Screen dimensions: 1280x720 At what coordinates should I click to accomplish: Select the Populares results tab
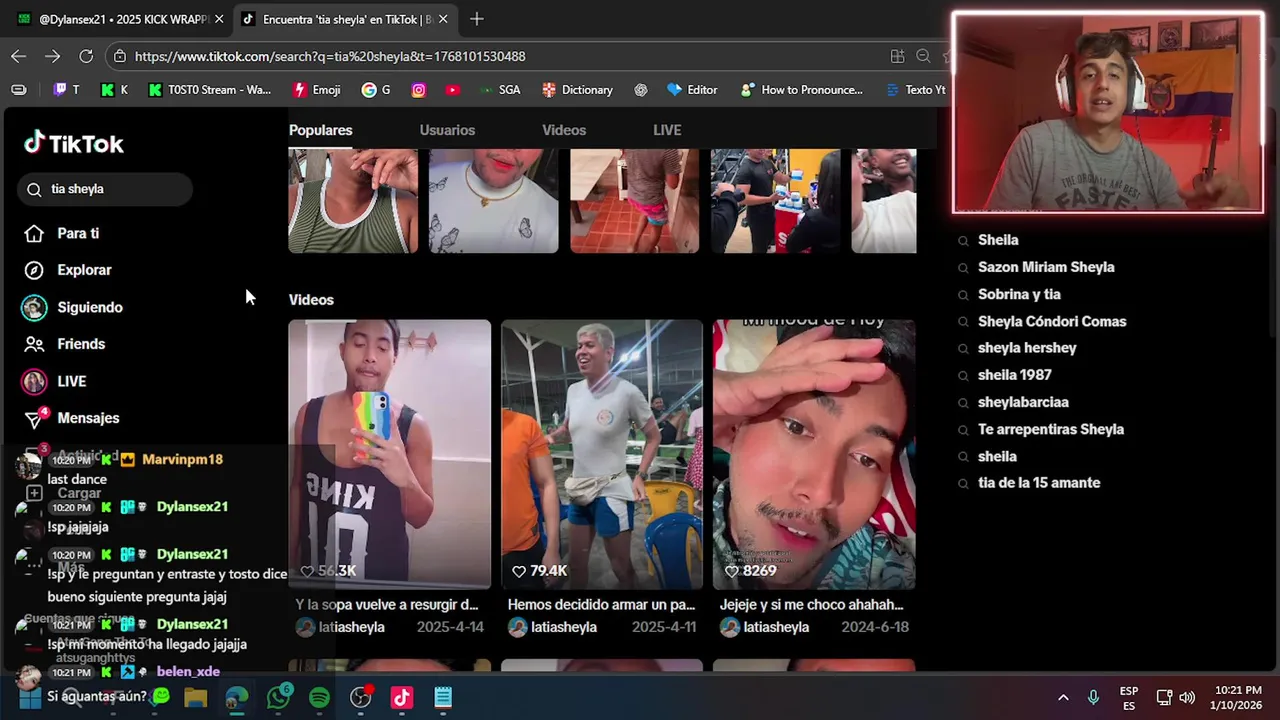(321, 130)
